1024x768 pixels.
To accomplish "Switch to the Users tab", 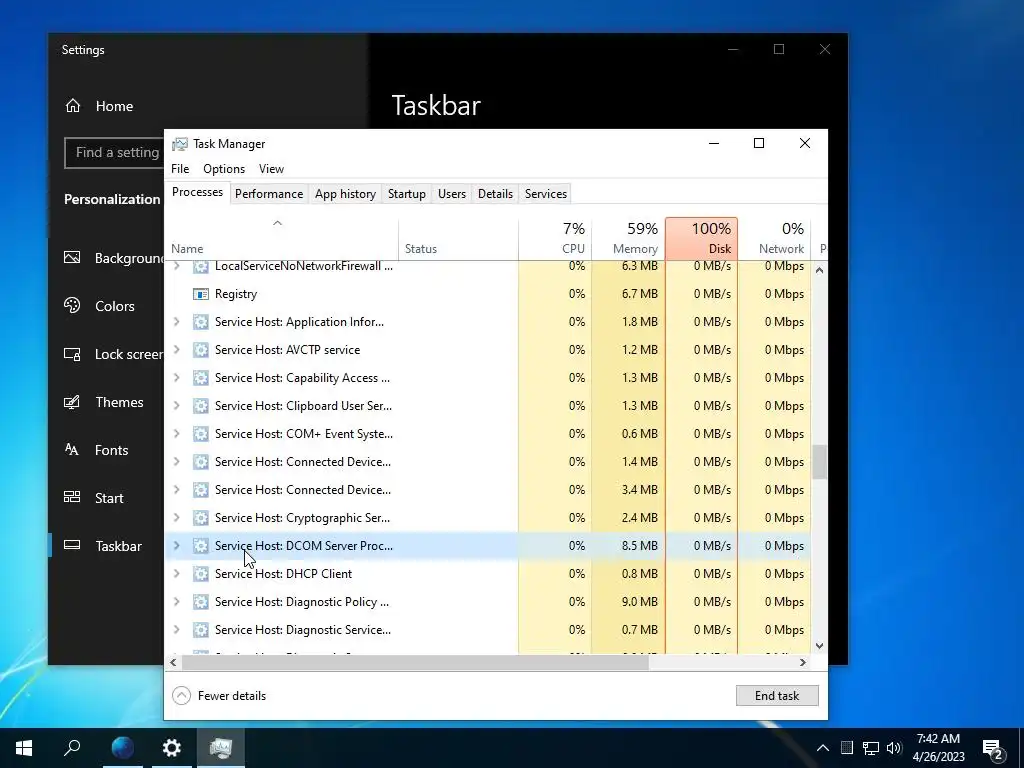I will (452, 194).
